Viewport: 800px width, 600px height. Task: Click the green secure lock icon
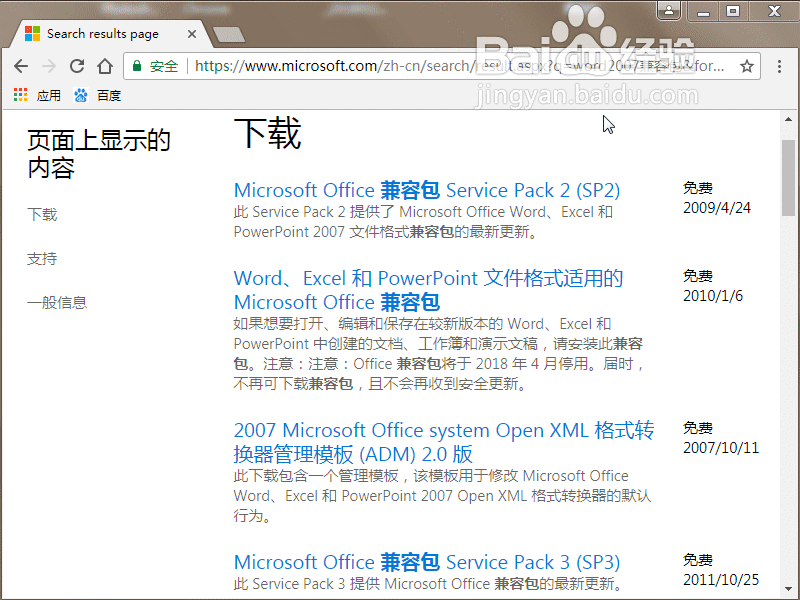(x=137, y=66)
